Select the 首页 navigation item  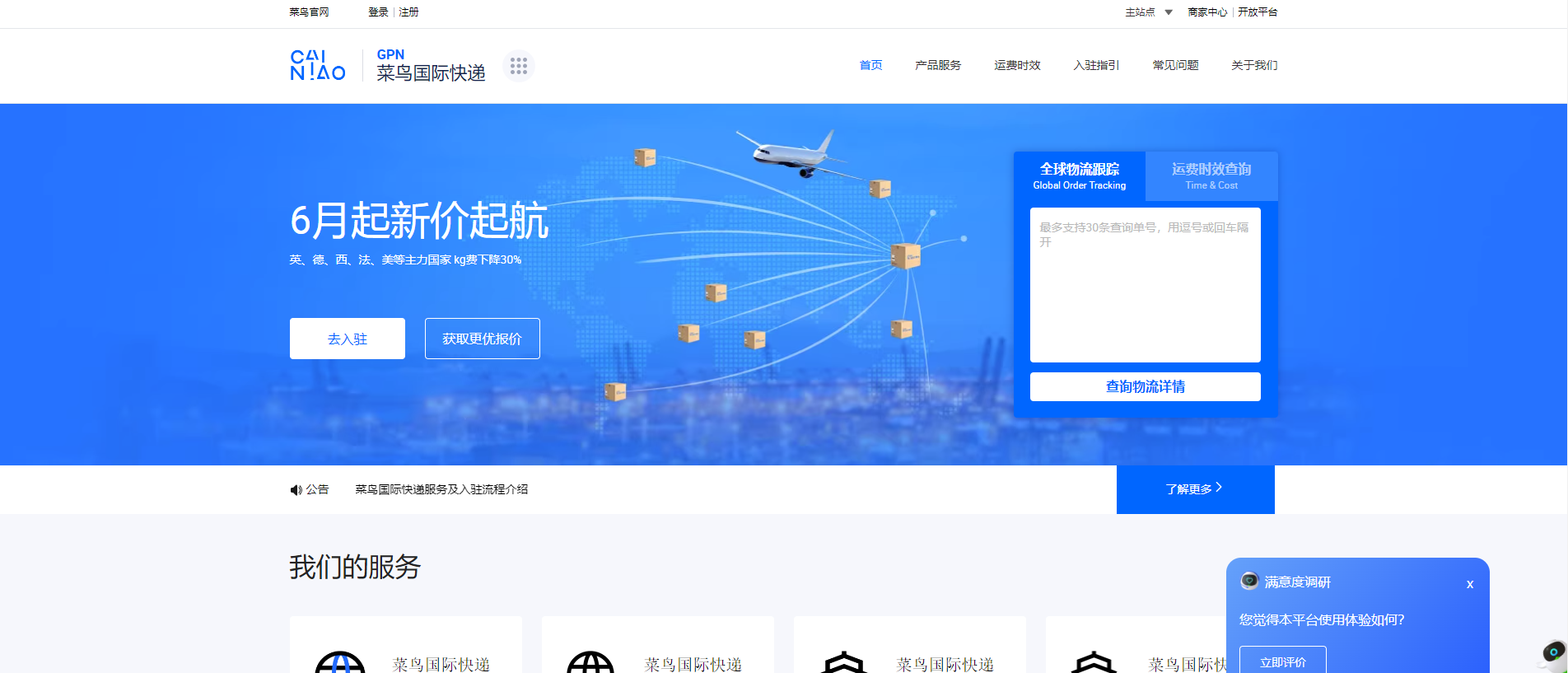(870, 65)
